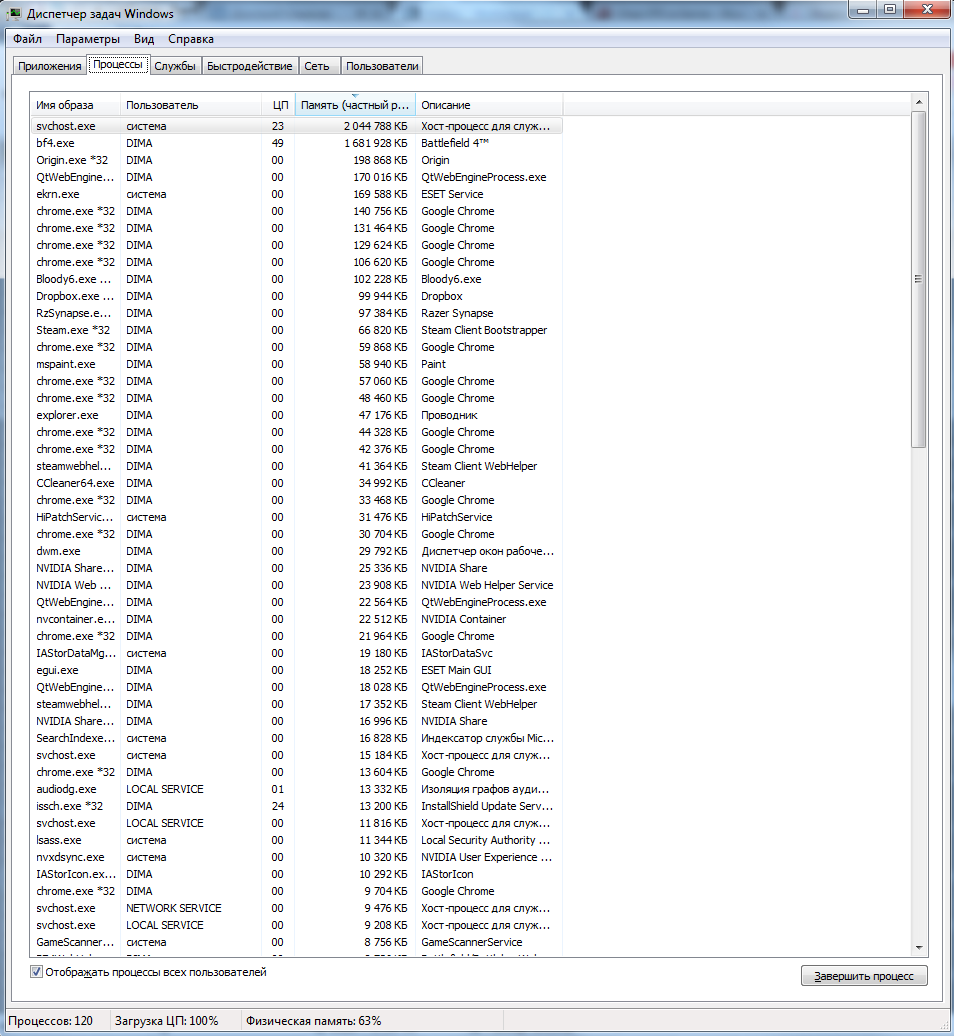This screenshot has height=1036, width=954.
Task: Select the Origin.exe *32 process
Action: click(296, 161)
